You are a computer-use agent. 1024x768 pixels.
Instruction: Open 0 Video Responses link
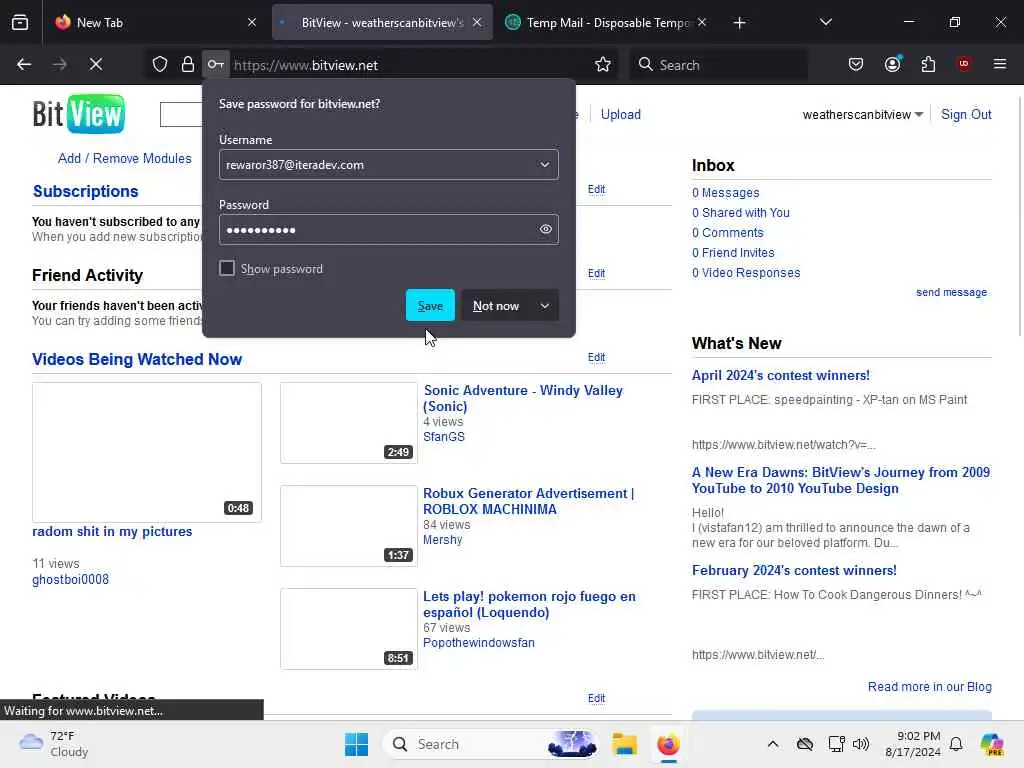click(x=746, y=273)
